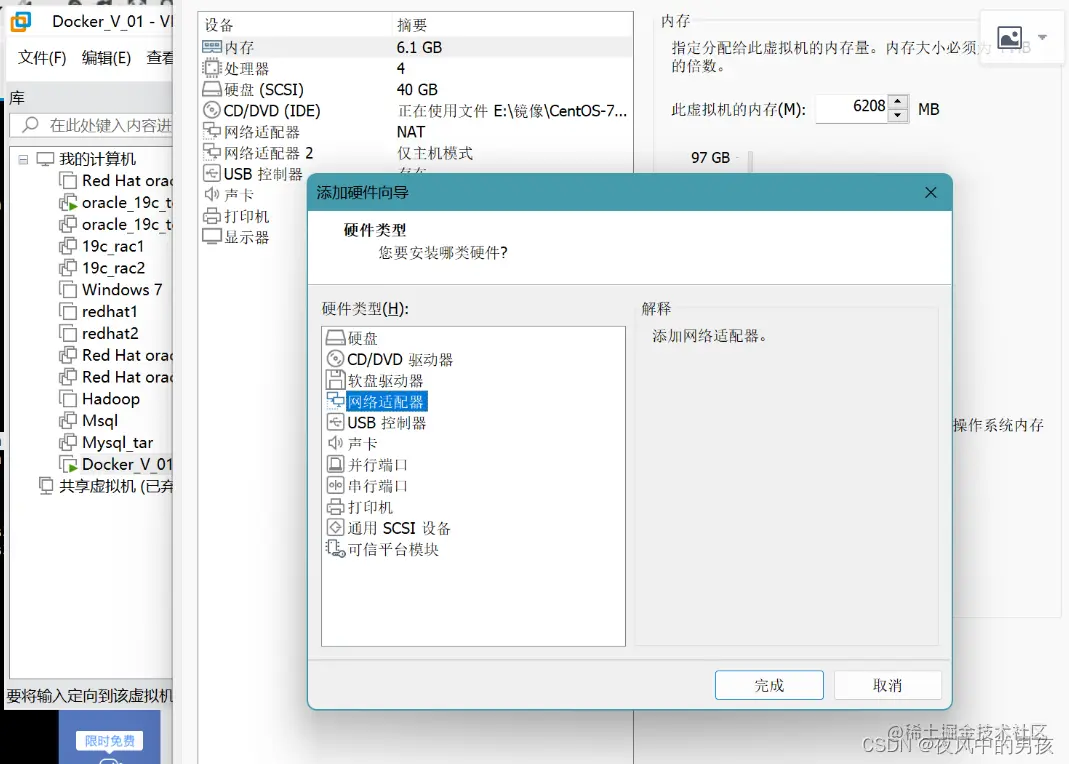
Task: Click the 40 GB hard disk summary value
Action: [417, 89]
